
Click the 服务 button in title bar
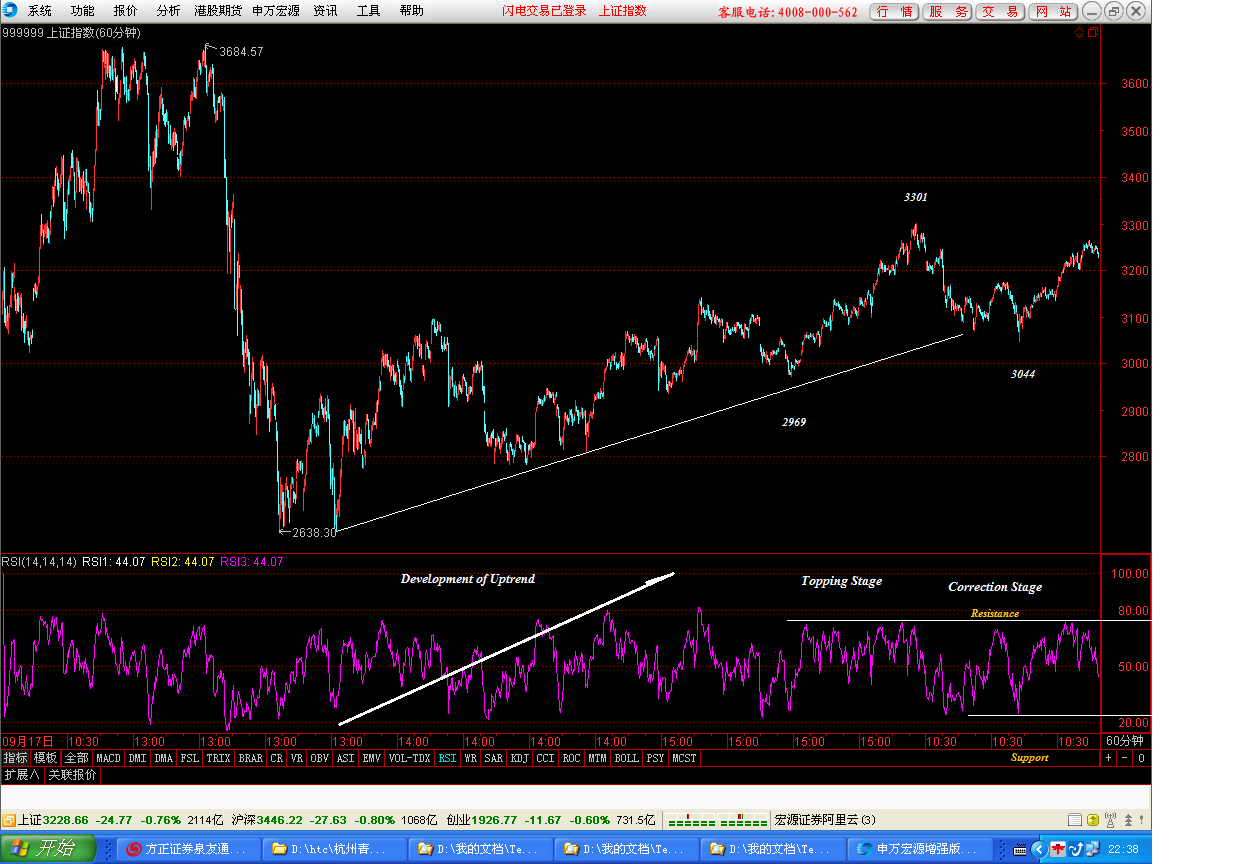(x=948, y=12)
